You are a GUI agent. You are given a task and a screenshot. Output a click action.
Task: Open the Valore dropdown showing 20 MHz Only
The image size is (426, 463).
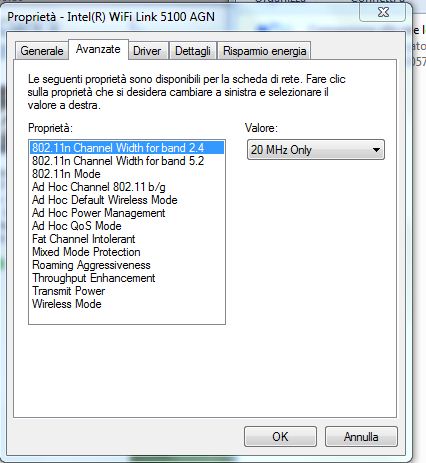click(x=316, y=150)
